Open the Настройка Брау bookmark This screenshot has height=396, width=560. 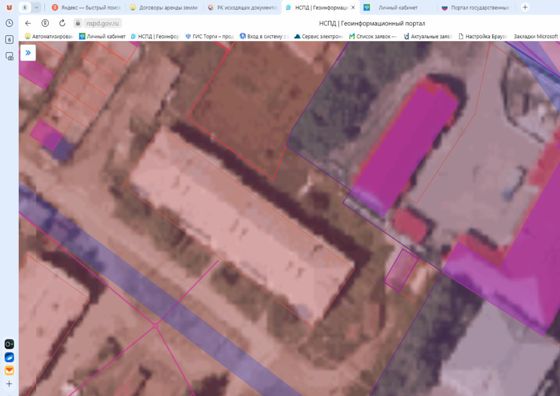482,36
